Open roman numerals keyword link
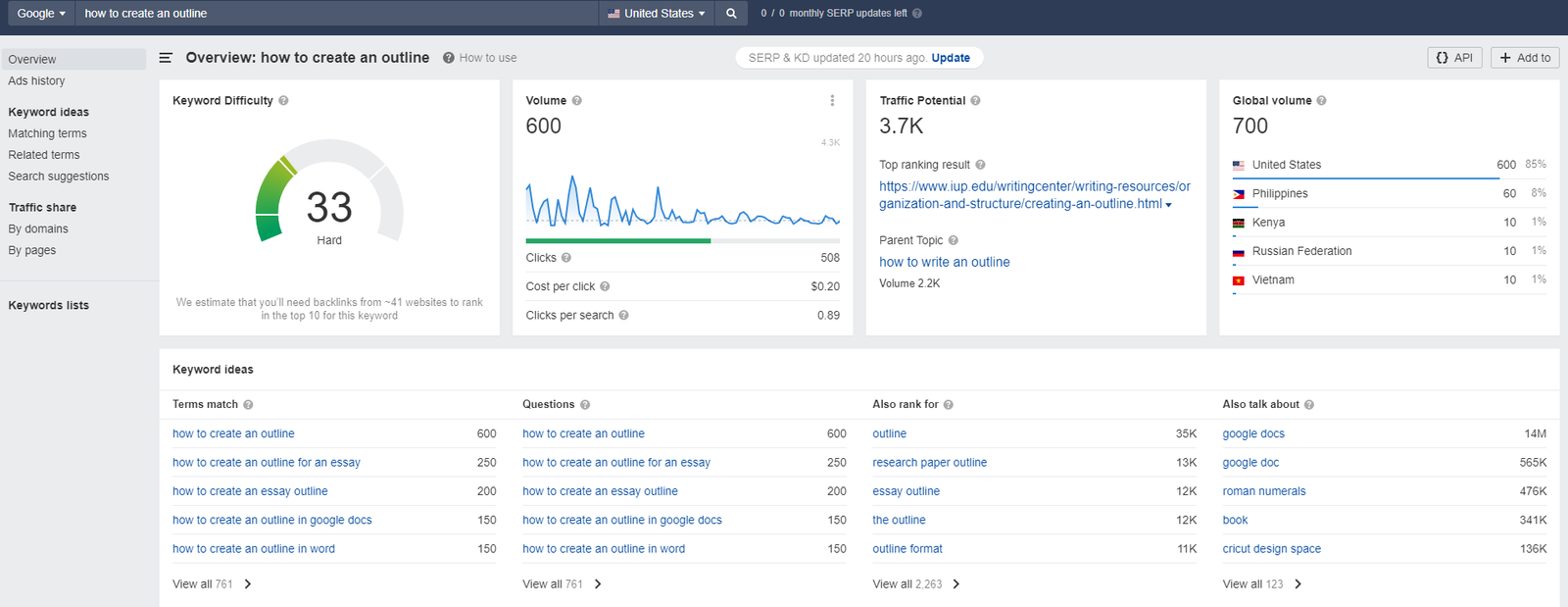Image resolution: width=1568 pixels, height=607 pixels. tap(1264, 491)
